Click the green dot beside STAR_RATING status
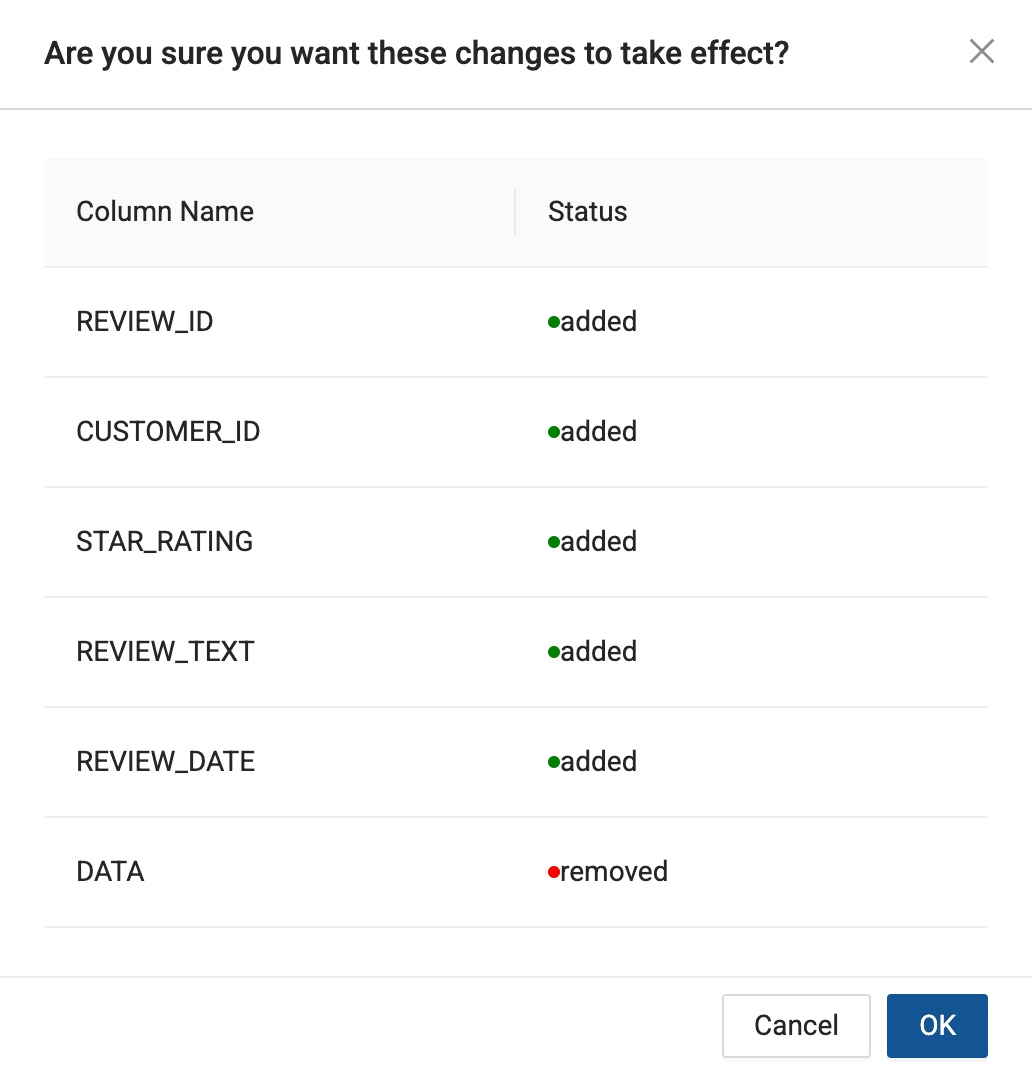 (x=554, y=542)
